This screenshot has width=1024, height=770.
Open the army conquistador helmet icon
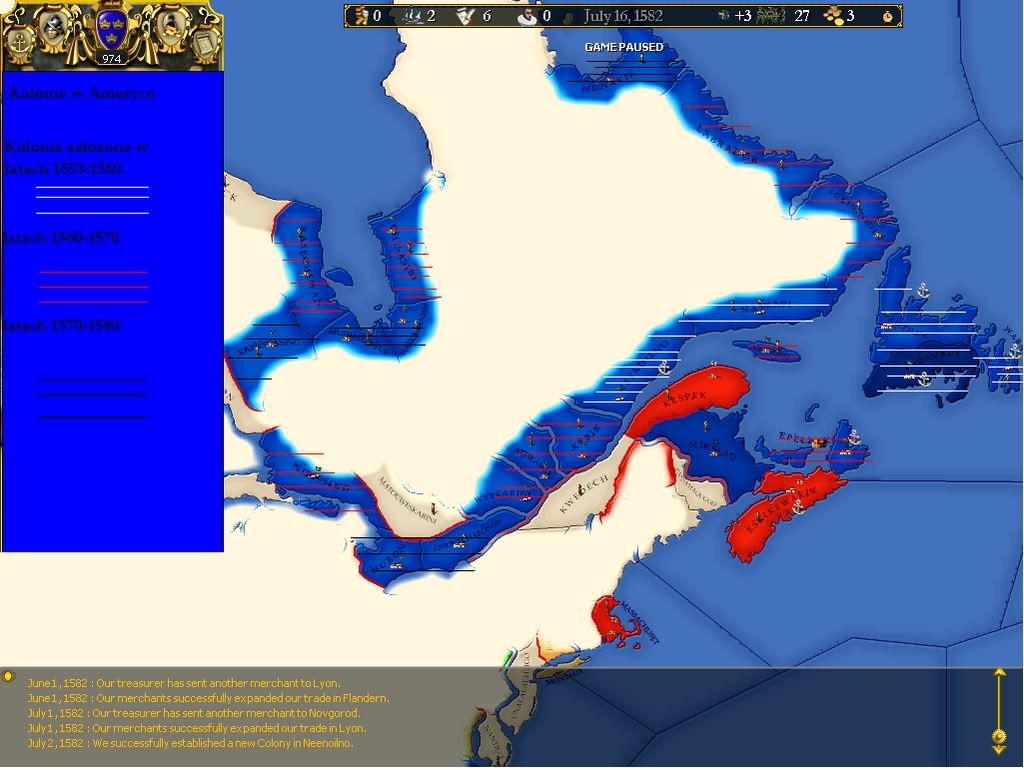coord(53,29)
